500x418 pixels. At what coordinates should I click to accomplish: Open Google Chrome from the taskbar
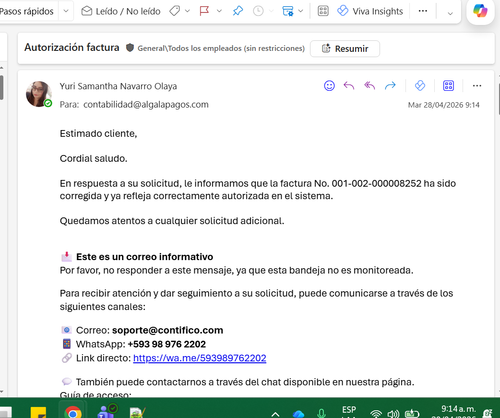(x=73, y=412)
